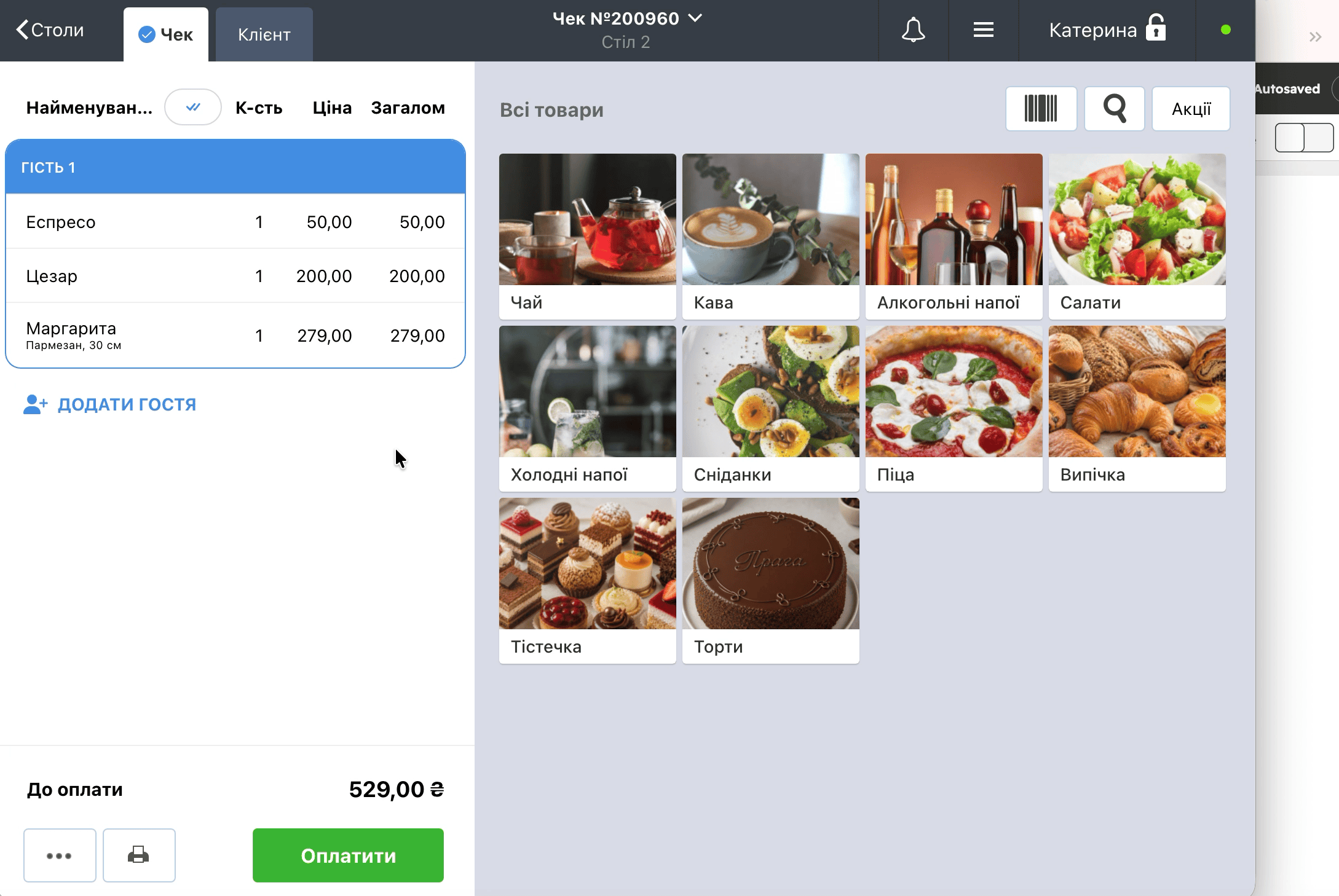
Task: Go back to Столи
Action: pos(50,29)
